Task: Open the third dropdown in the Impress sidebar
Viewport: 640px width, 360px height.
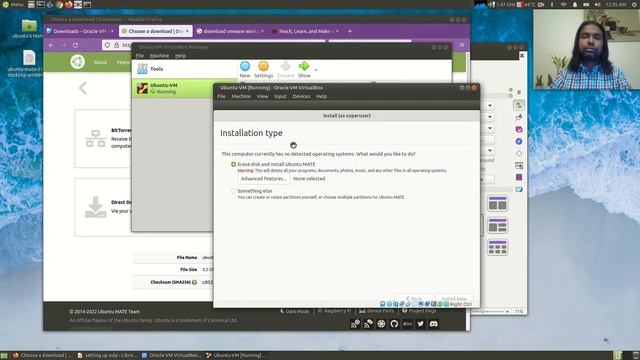Action: (490, 129)
